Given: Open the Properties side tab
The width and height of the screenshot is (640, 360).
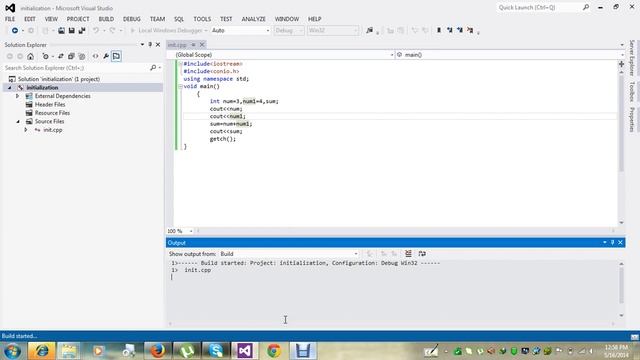Looking at the screenshot, I should tap(632, 120).
